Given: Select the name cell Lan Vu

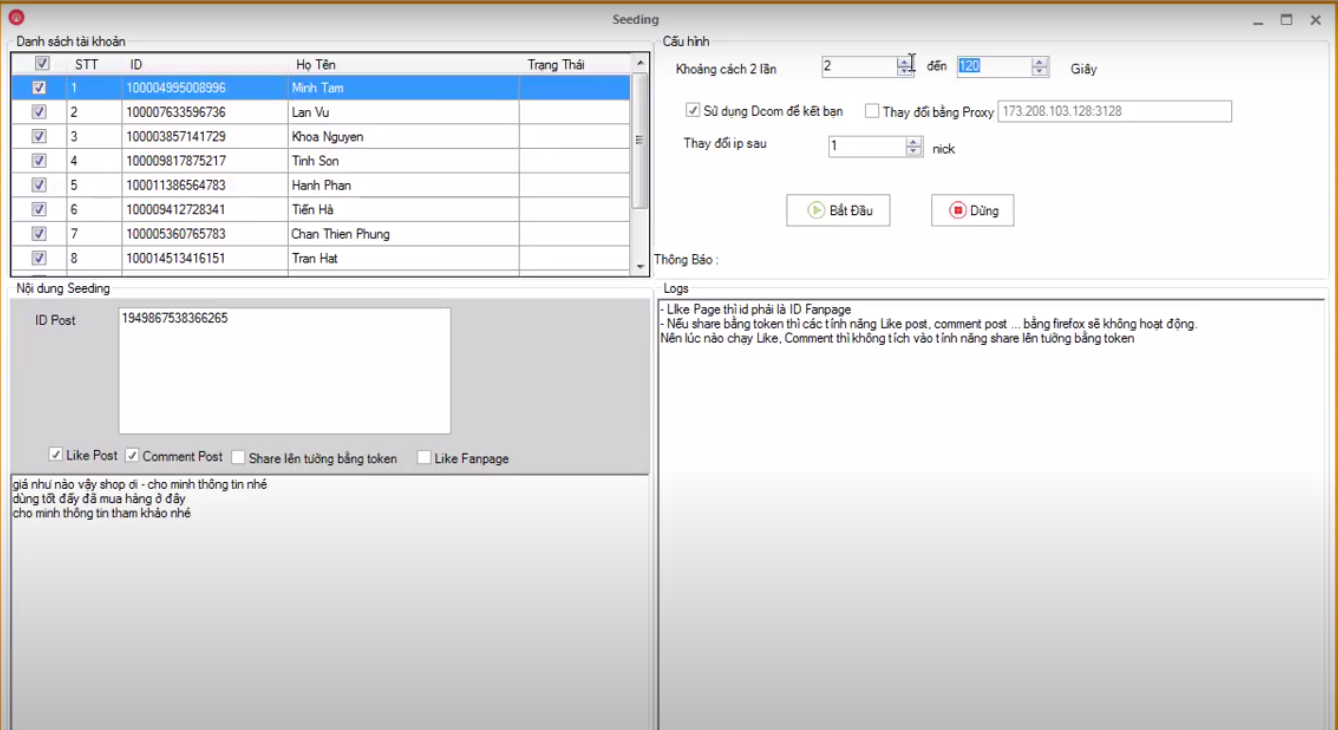Looking at the screenshot, I should pos(404,112).
